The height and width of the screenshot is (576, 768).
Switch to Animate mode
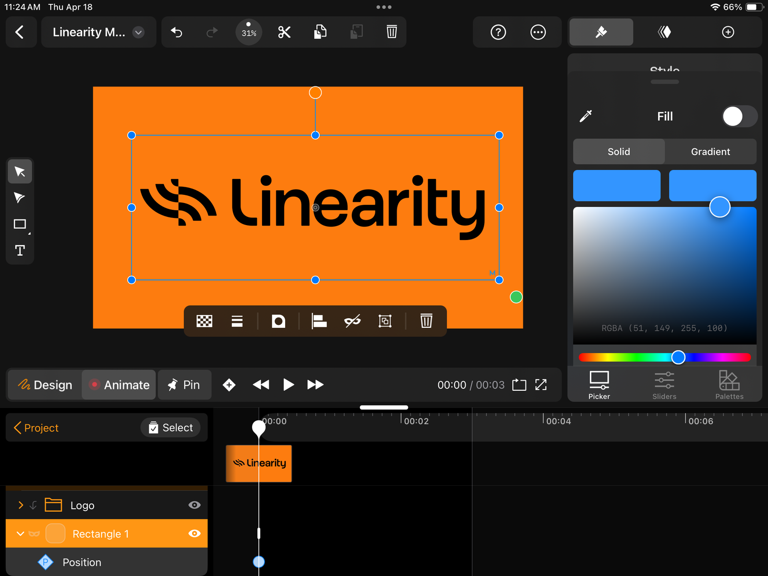pyautogui.click(x=119, y=385)
